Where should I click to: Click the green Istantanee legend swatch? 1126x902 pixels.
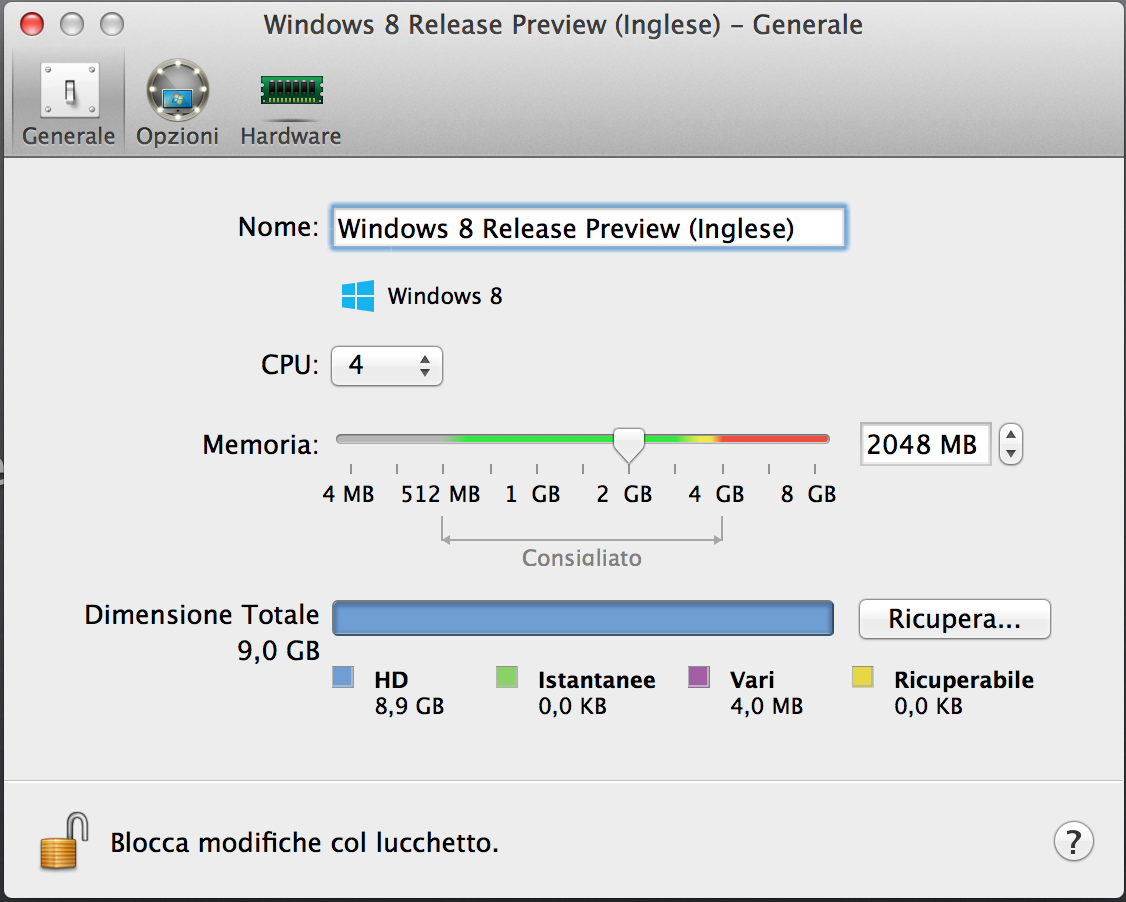pyautogui.click(x=507, y=678)
